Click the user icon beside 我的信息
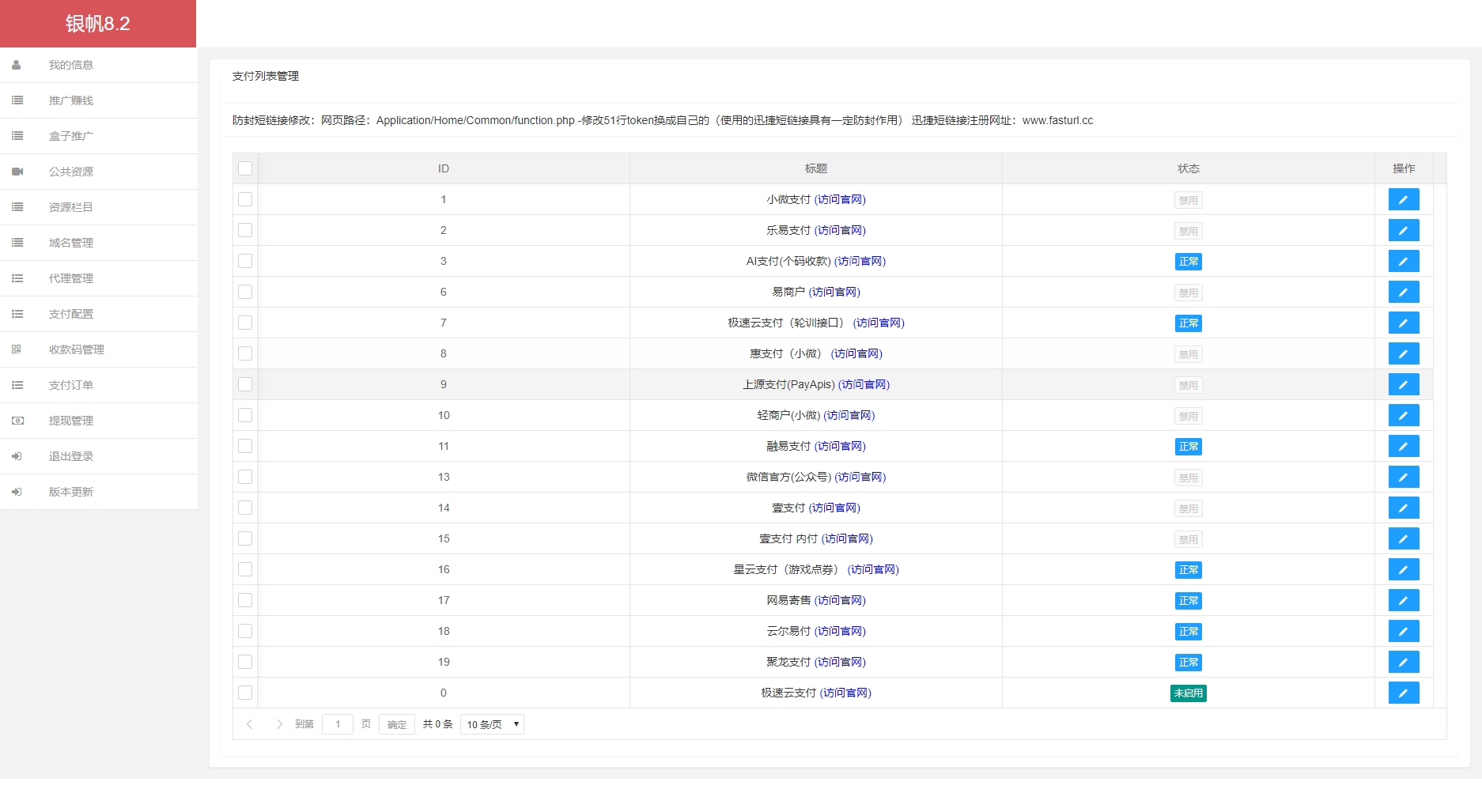 pyautogui.click(x=17, y=65)
